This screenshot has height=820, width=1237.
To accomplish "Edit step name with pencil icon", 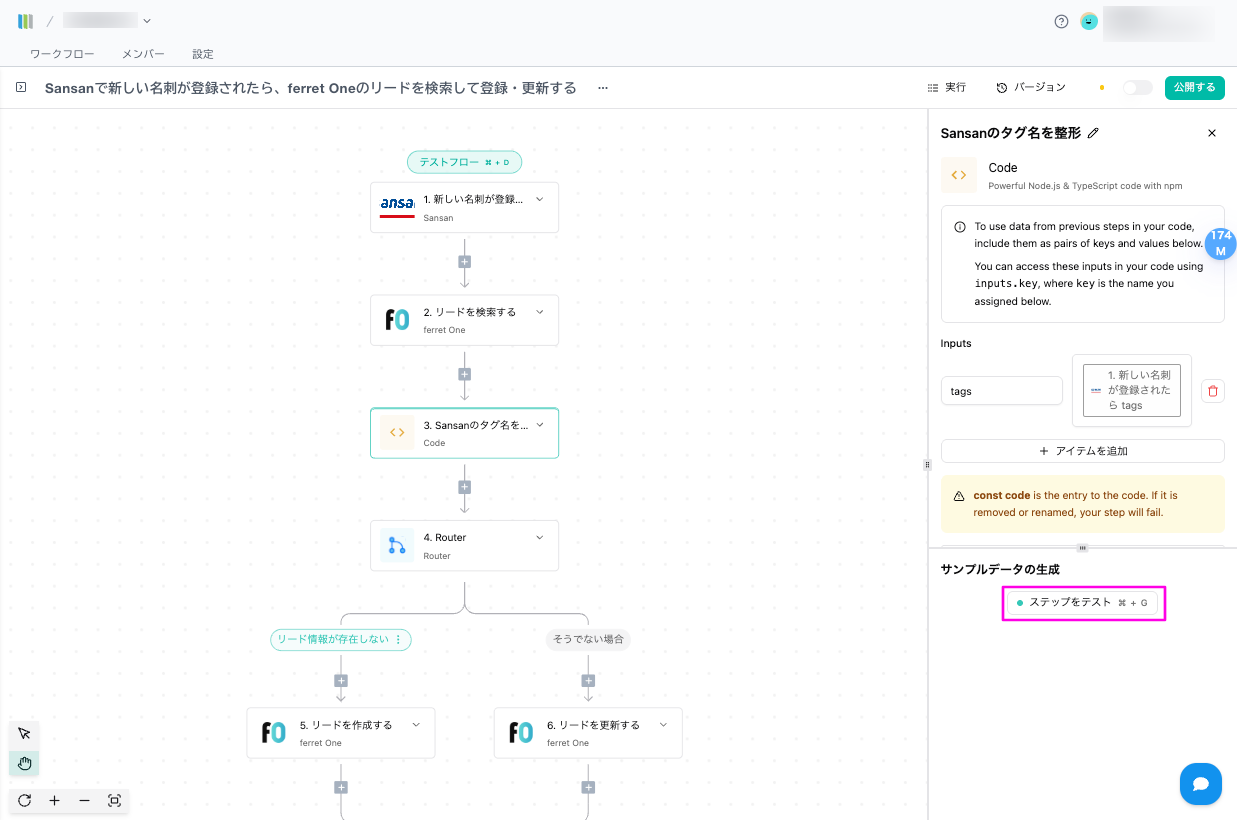I will (x=1093, y=133).
